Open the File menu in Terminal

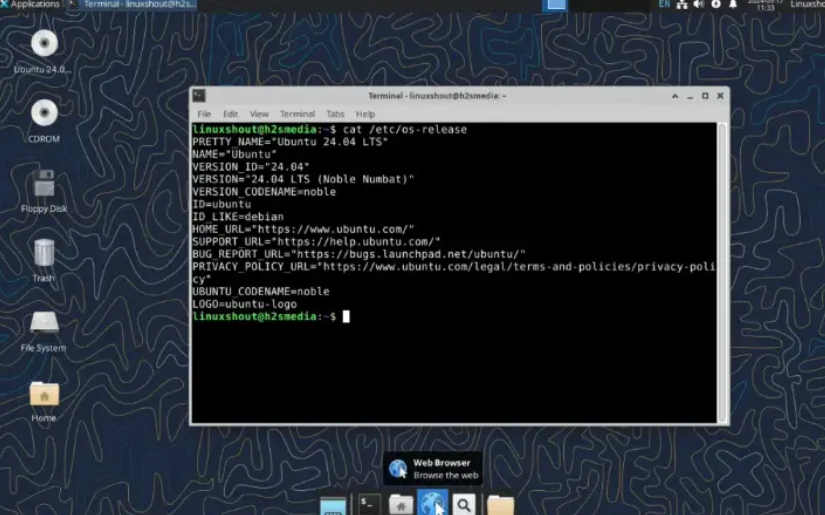tap(204, 114)
